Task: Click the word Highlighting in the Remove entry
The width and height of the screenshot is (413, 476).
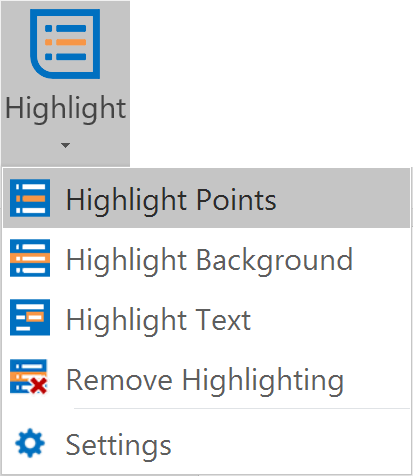Action: pyautogui.click(x=263, y=380)
